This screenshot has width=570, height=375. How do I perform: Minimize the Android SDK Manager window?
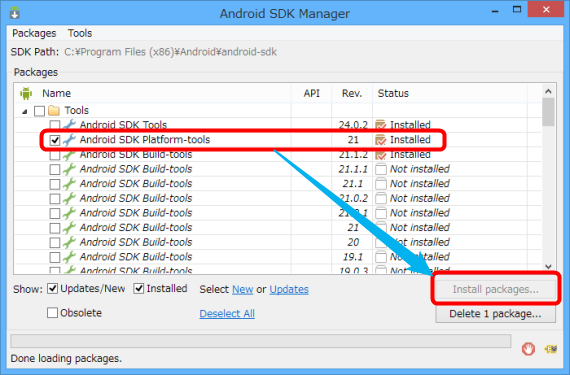[495, 11]
